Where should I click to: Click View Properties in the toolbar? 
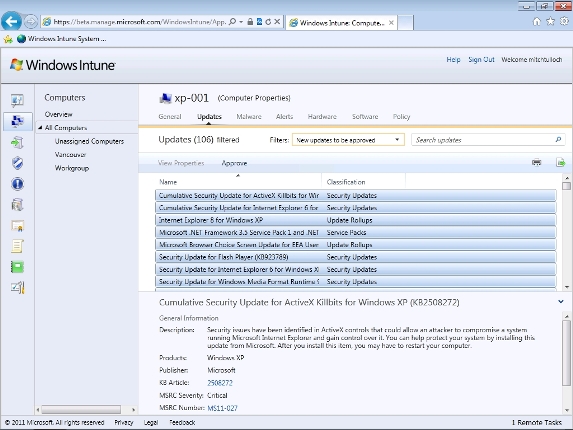[181, 163]
